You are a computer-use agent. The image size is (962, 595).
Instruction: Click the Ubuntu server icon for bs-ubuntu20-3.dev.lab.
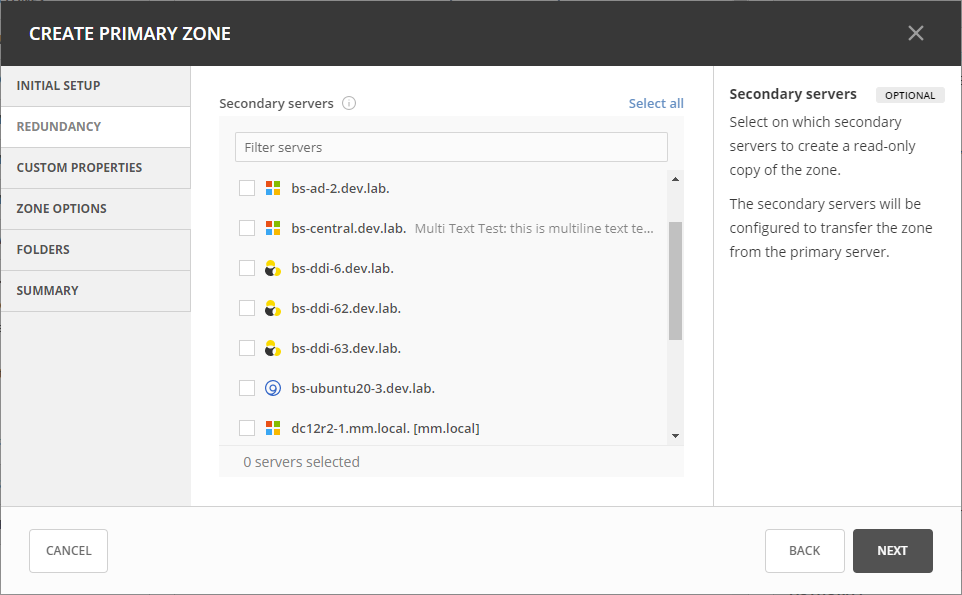pyautogui.click(x=273, y=388)
